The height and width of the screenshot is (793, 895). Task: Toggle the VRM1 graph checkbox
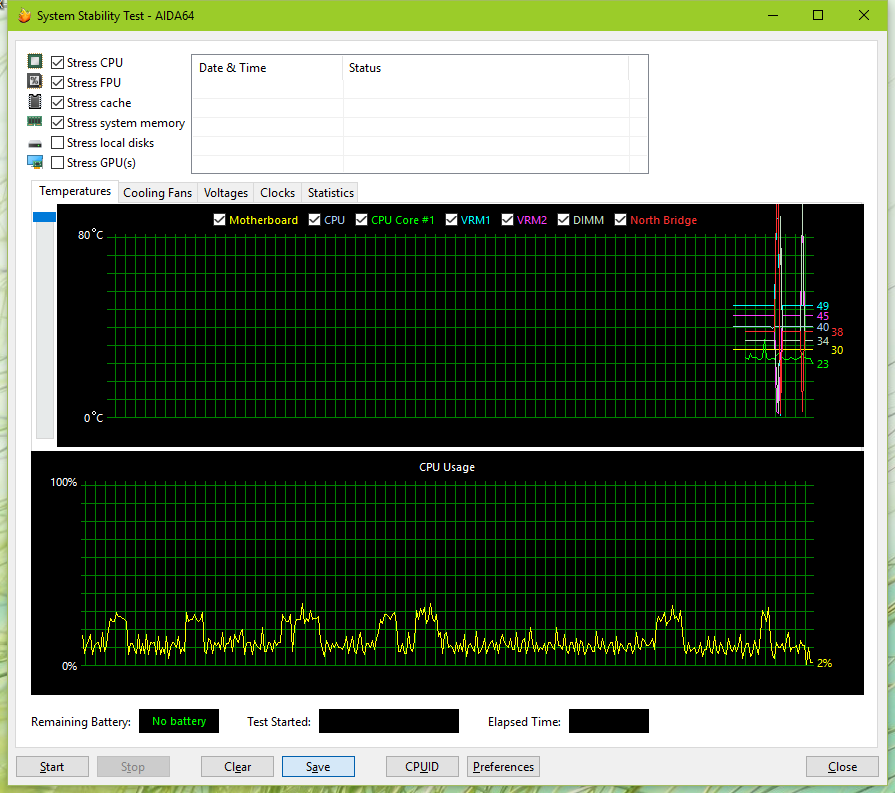[x=451, y=220]
